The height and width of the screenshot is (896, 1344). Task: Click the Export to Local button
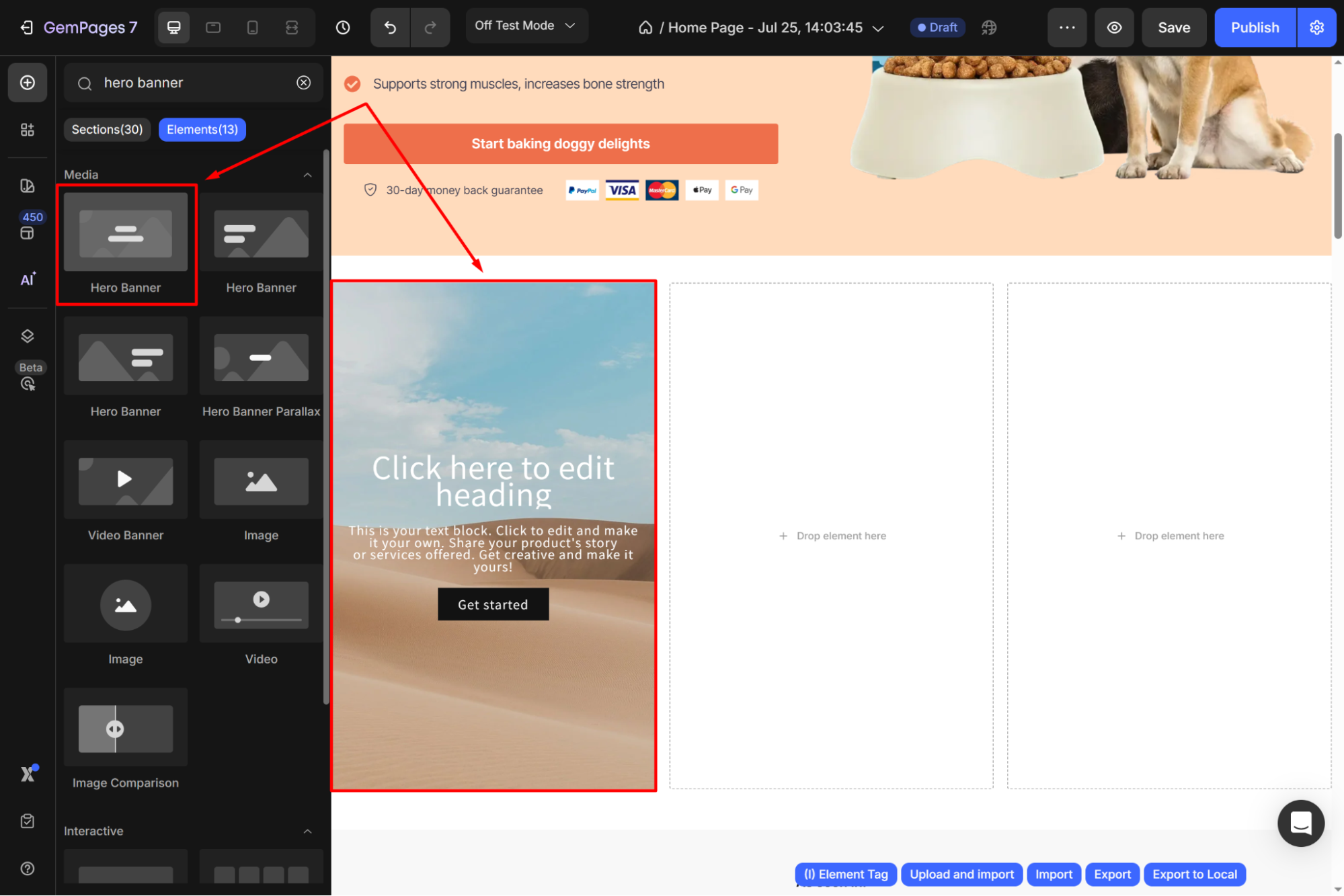click(1194, 874)
